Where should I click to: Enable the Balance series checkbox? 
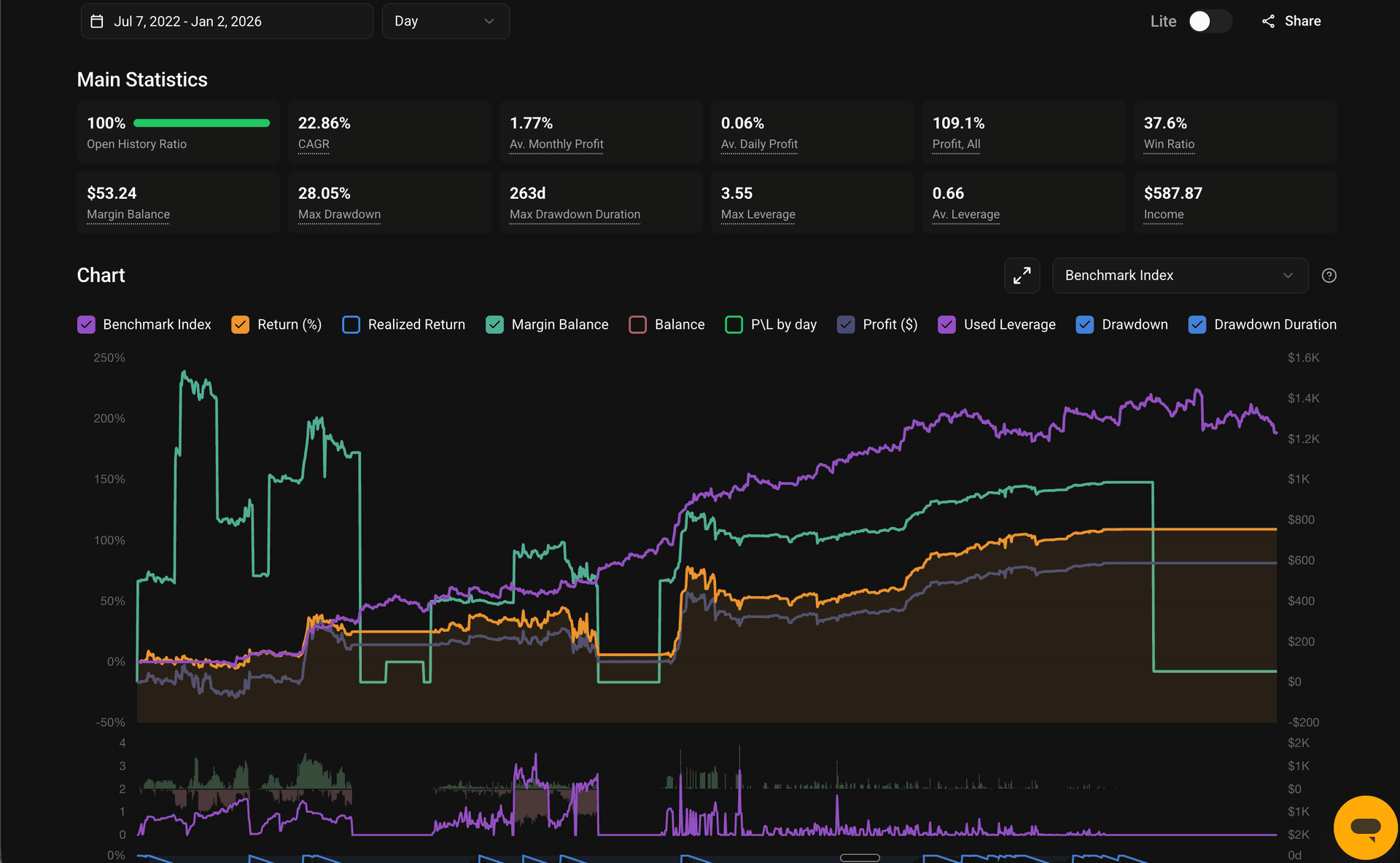pos(637,324)
